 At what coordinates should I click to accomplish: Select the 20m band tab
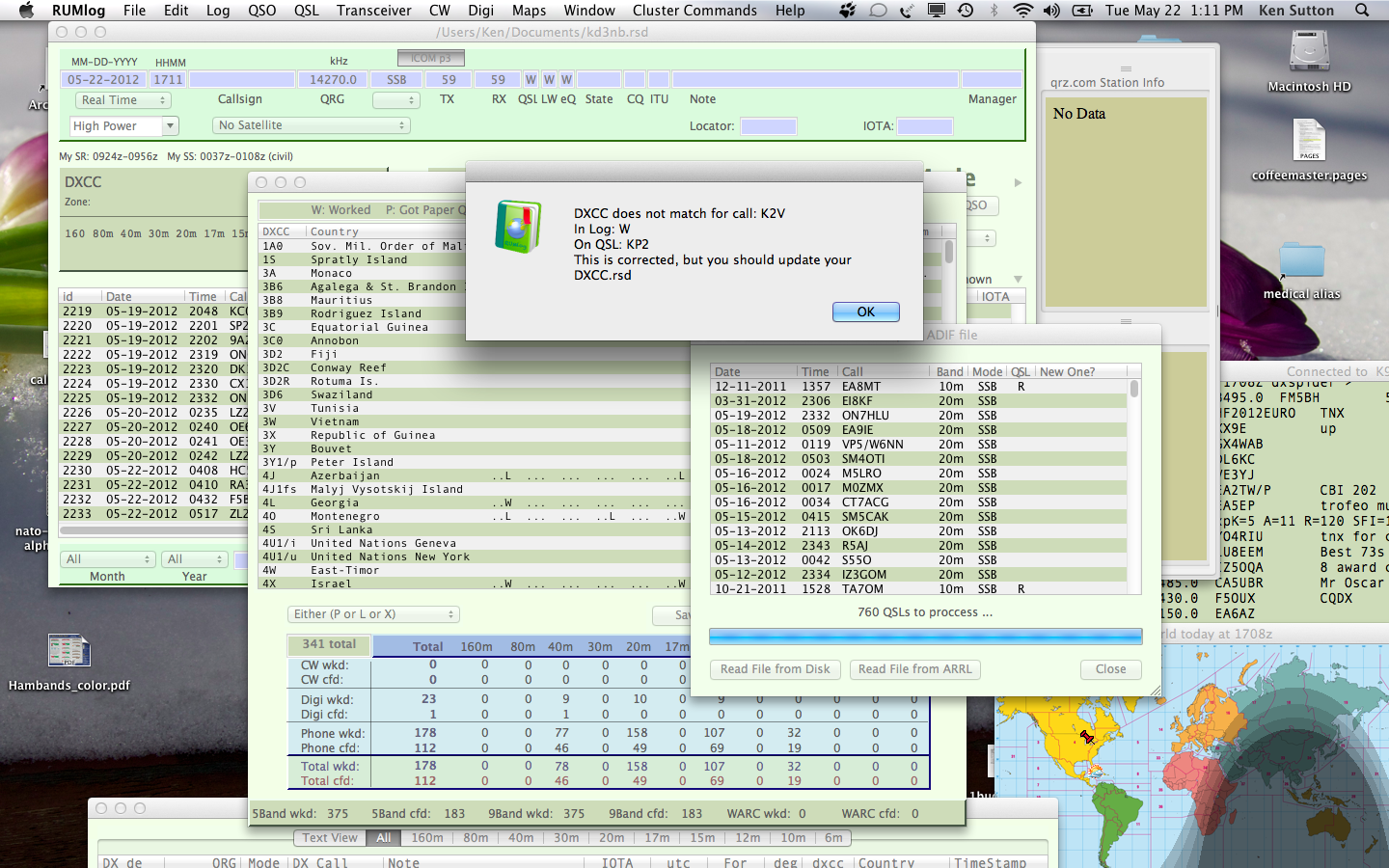click(612, 838)
